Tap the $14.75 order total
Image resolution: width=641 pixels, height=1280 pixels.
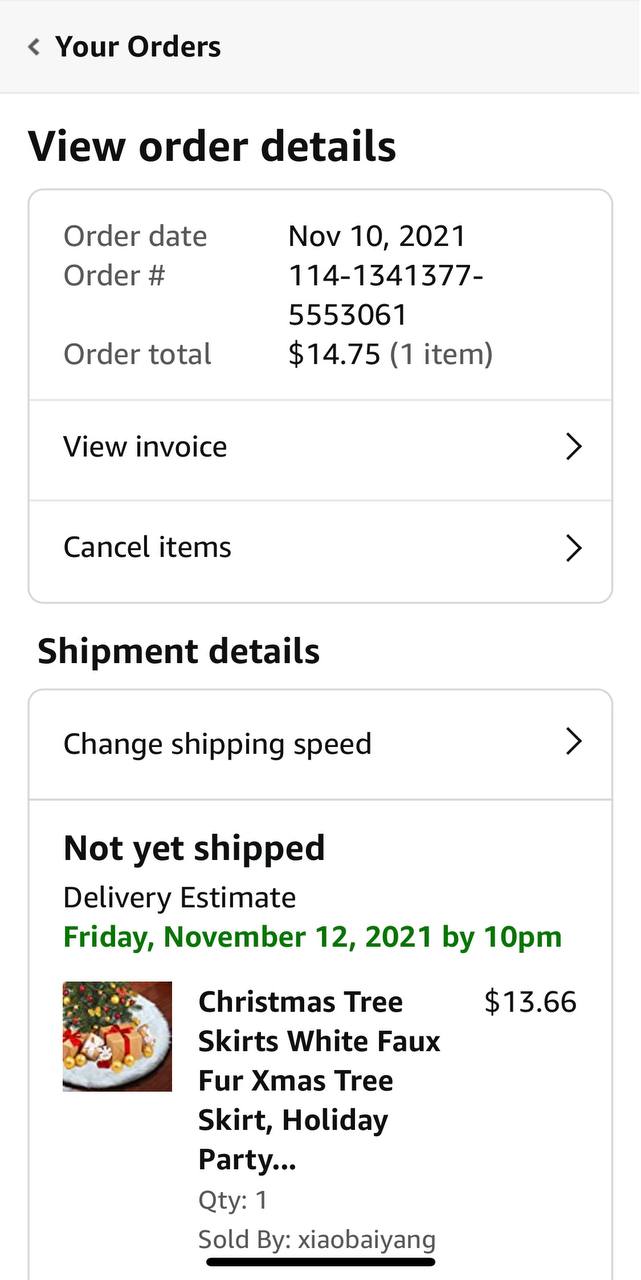click(334, 354)
